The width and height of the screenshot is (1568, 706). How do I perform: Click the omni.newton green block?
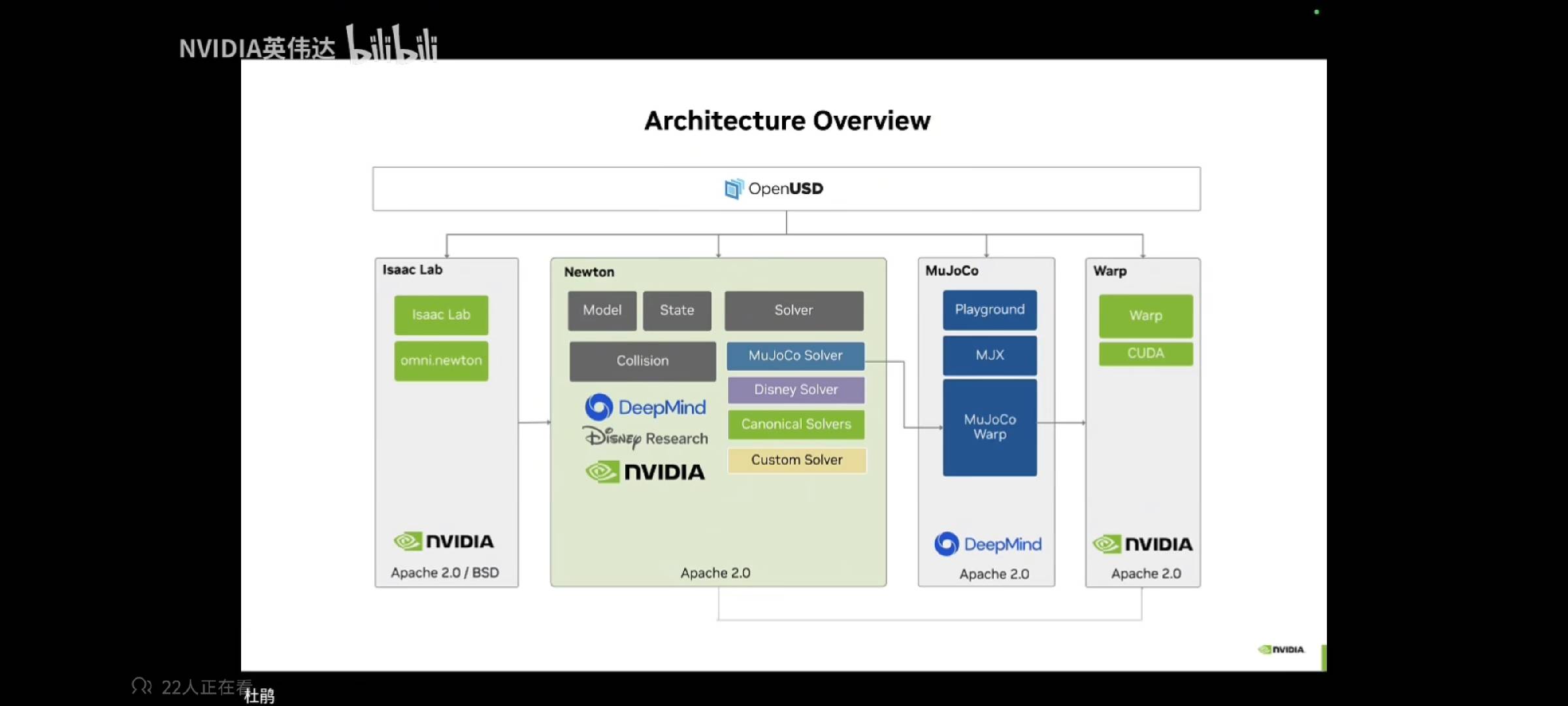(441, 361)
